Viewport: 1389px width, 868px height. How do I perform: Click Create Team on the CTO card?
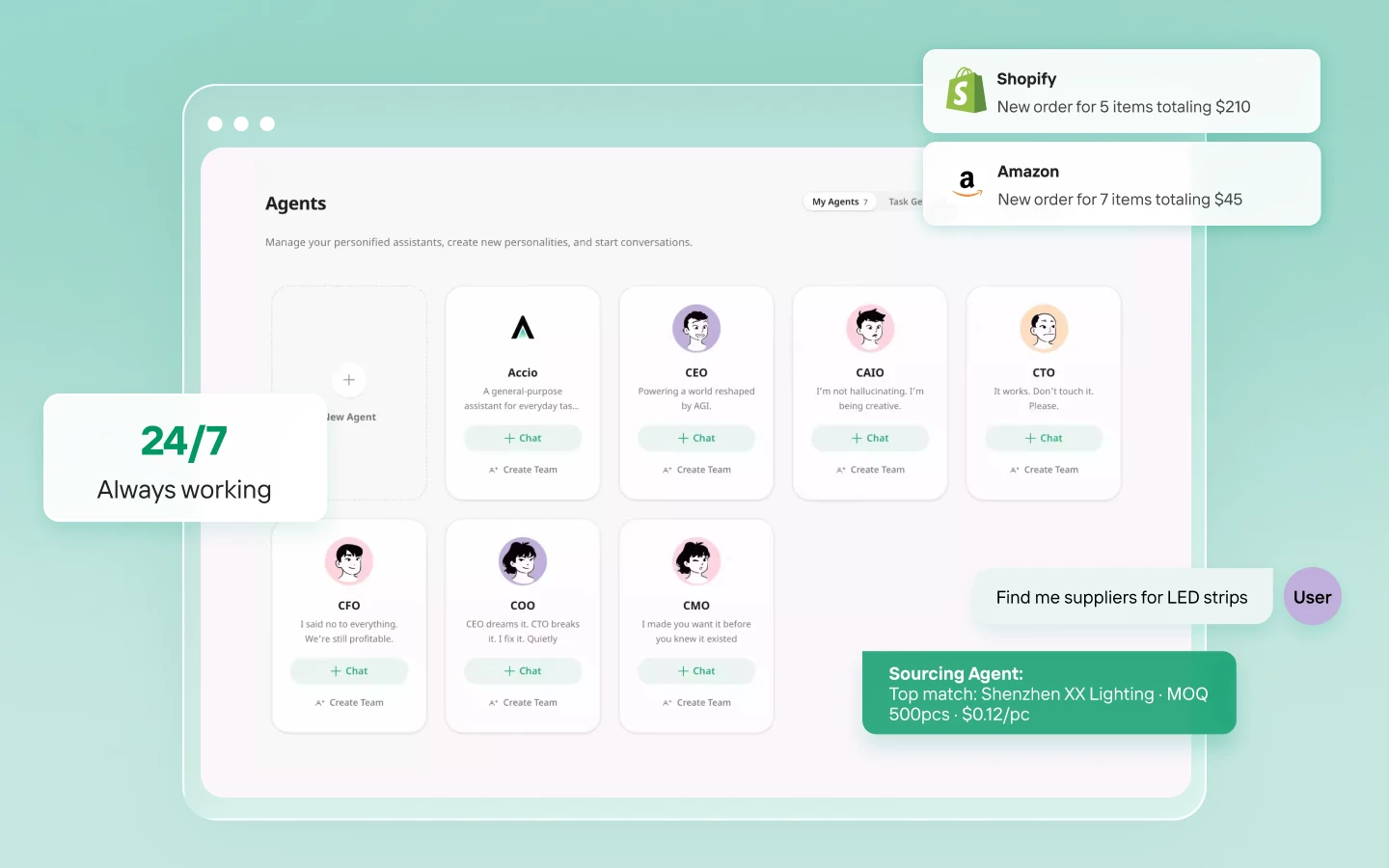click(x=1044, y=470)
